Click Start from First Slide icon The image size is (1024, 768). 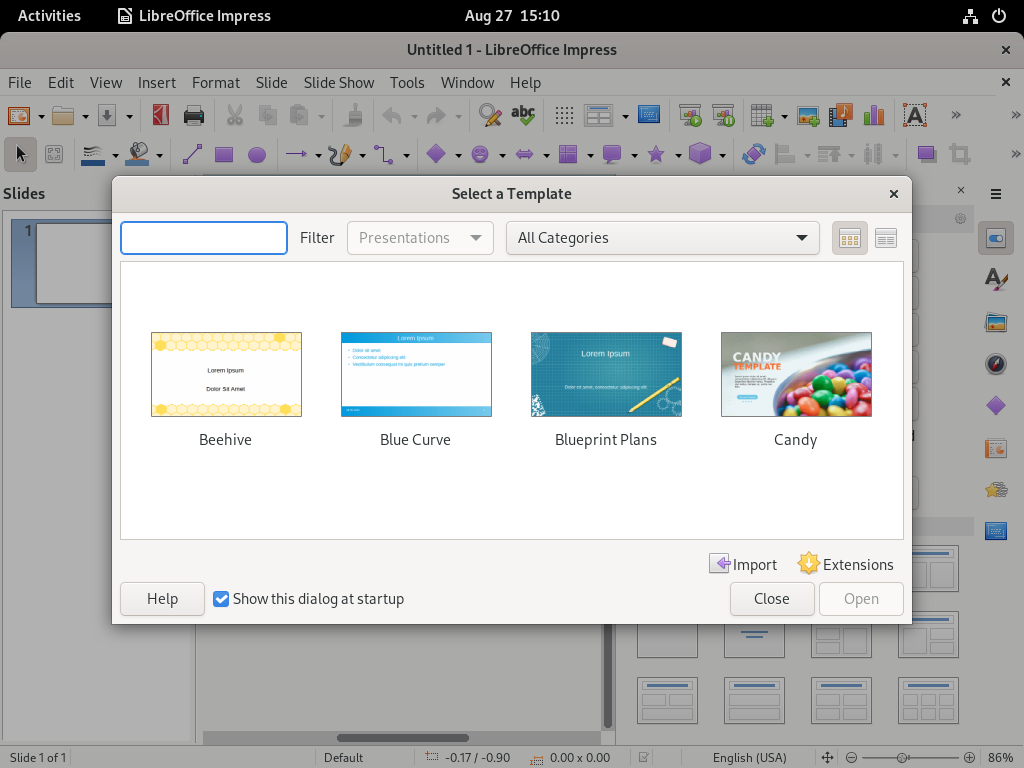tap(690, 116)
